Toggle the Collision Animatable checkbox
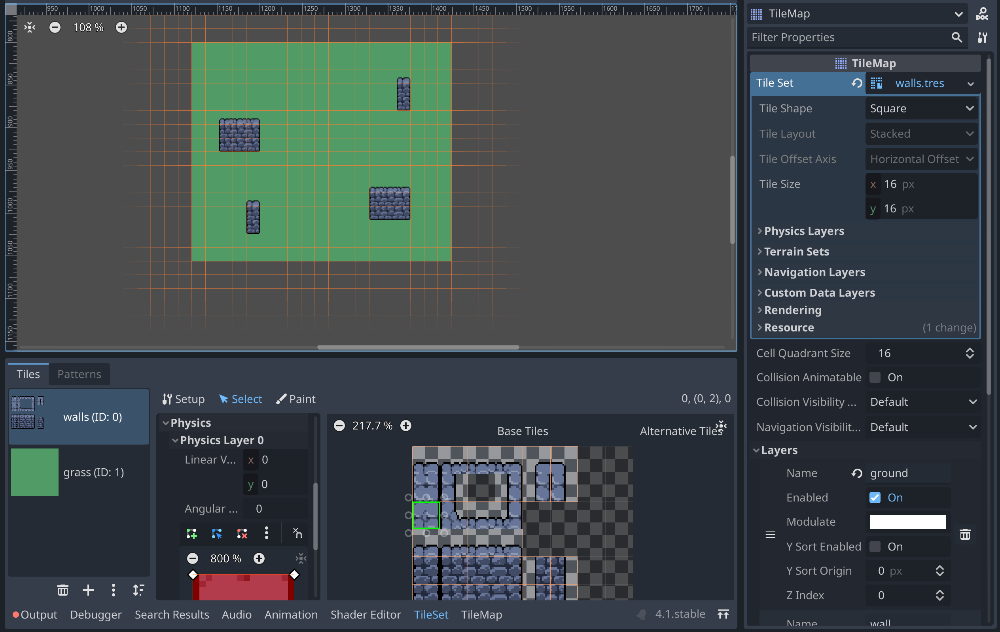Viewport: 1000px width, 632px height. 875,378
